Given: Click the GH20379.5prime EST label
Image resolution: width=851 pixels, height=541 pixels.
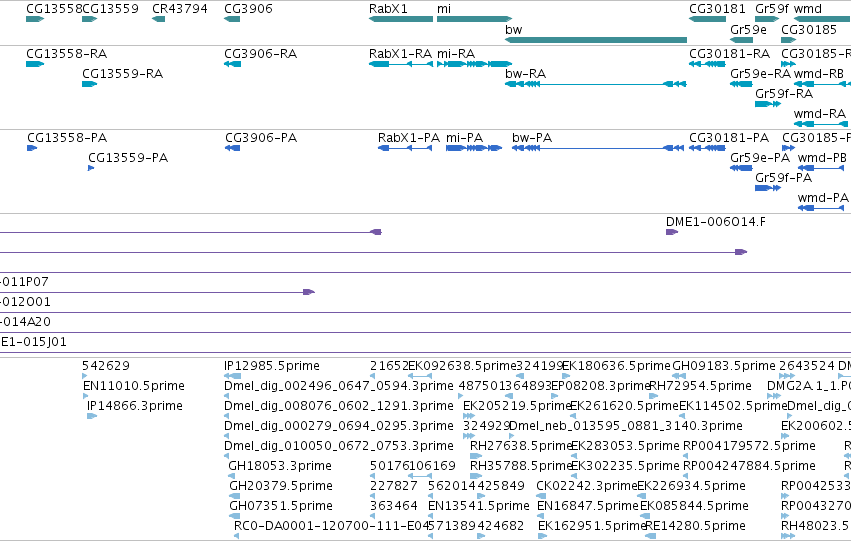Looking at the screenshot, I should (x=281, y=487).
